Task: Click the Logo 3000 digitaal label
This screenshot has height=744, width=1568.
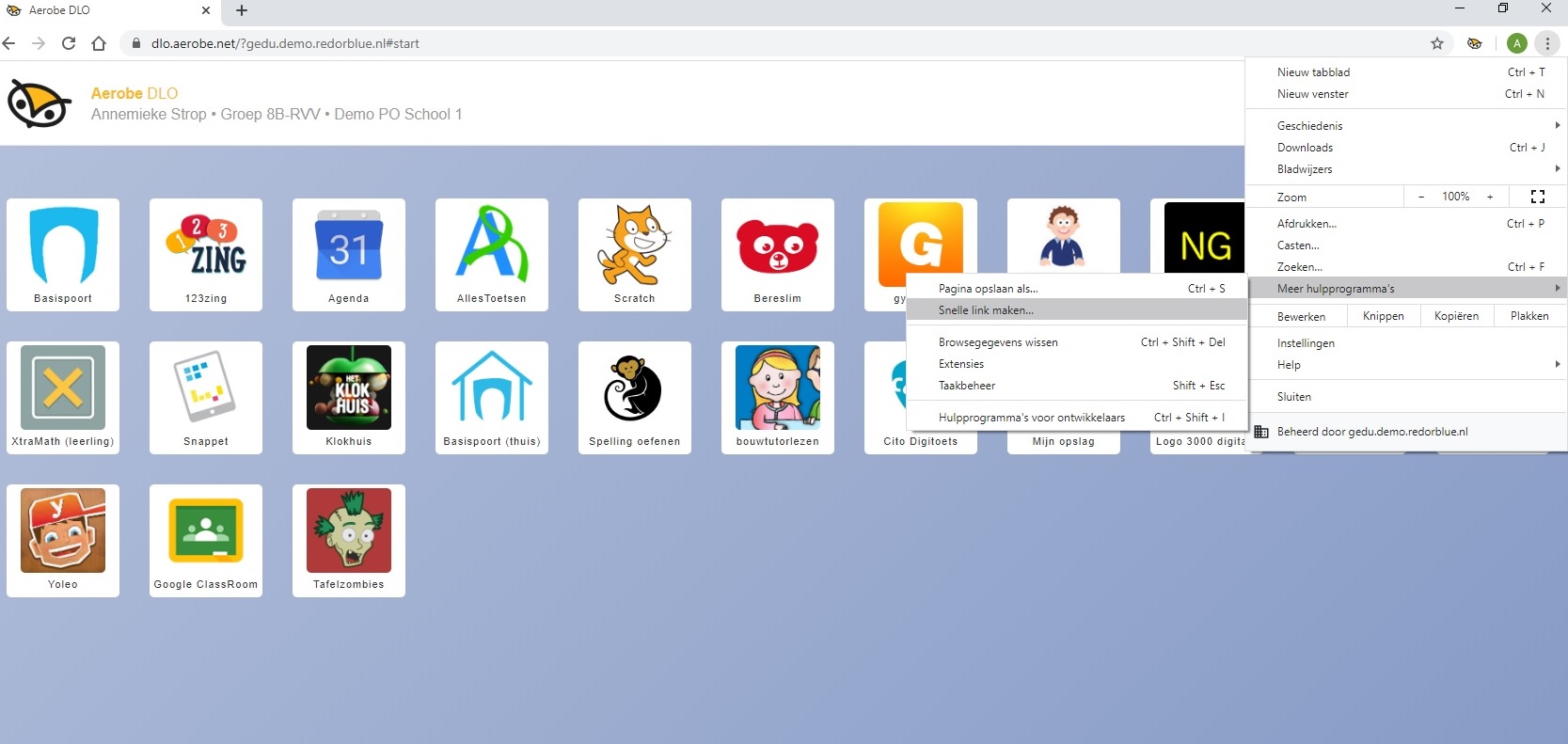Action: 1200,441
